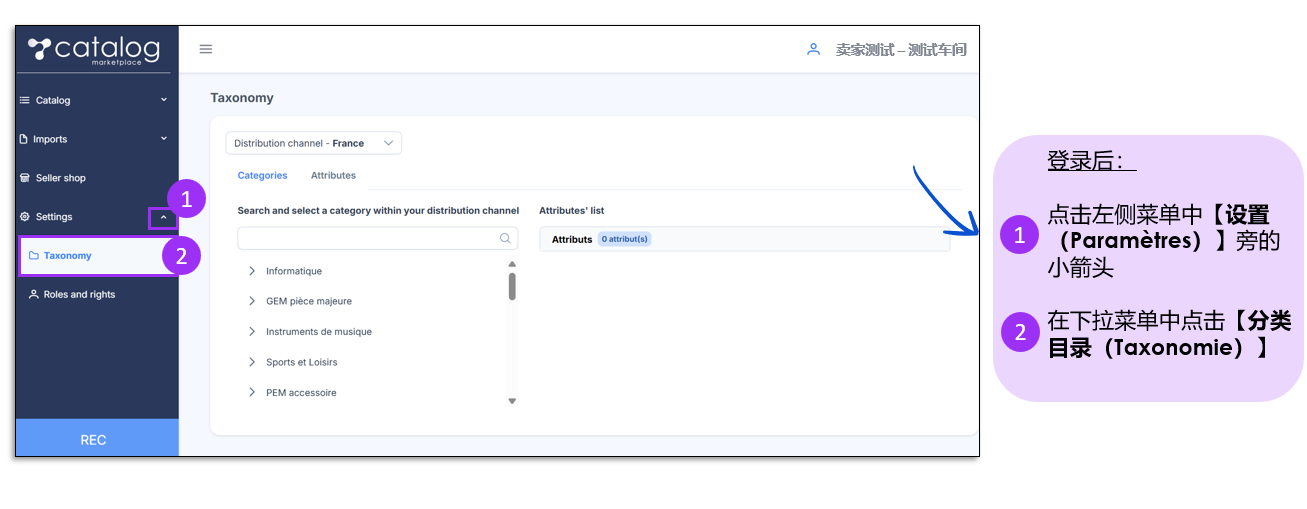Click the Seller shop store icon
The image size is (1307, 509).
point(26,178)
